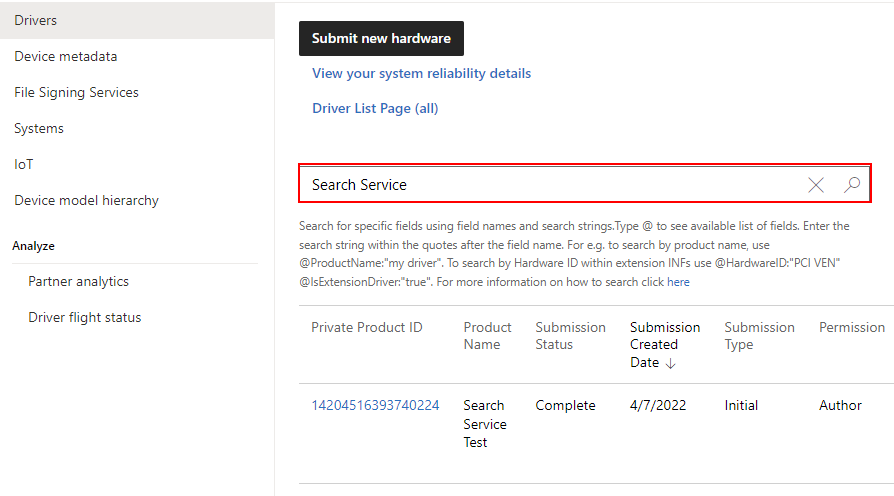Click the Private Product ID header

click(366, 327)
